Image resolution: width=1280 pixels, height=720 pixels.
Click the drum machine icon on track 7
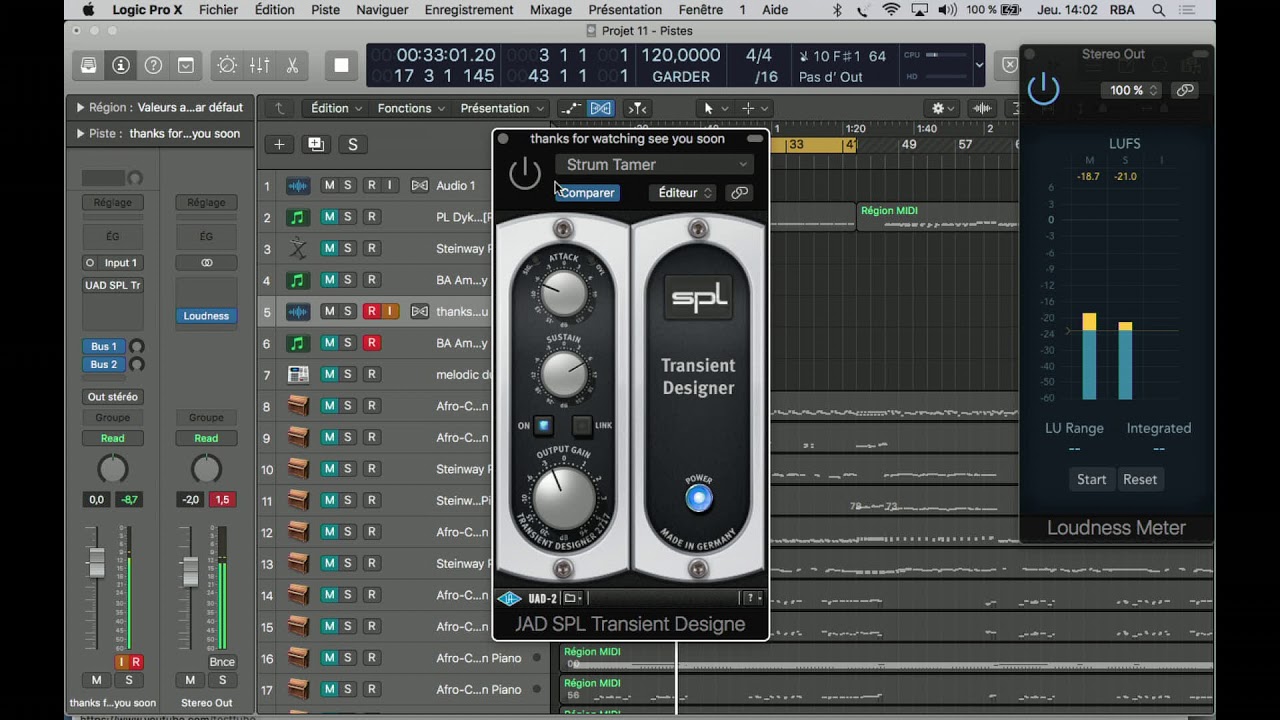[x=298, y=375]
